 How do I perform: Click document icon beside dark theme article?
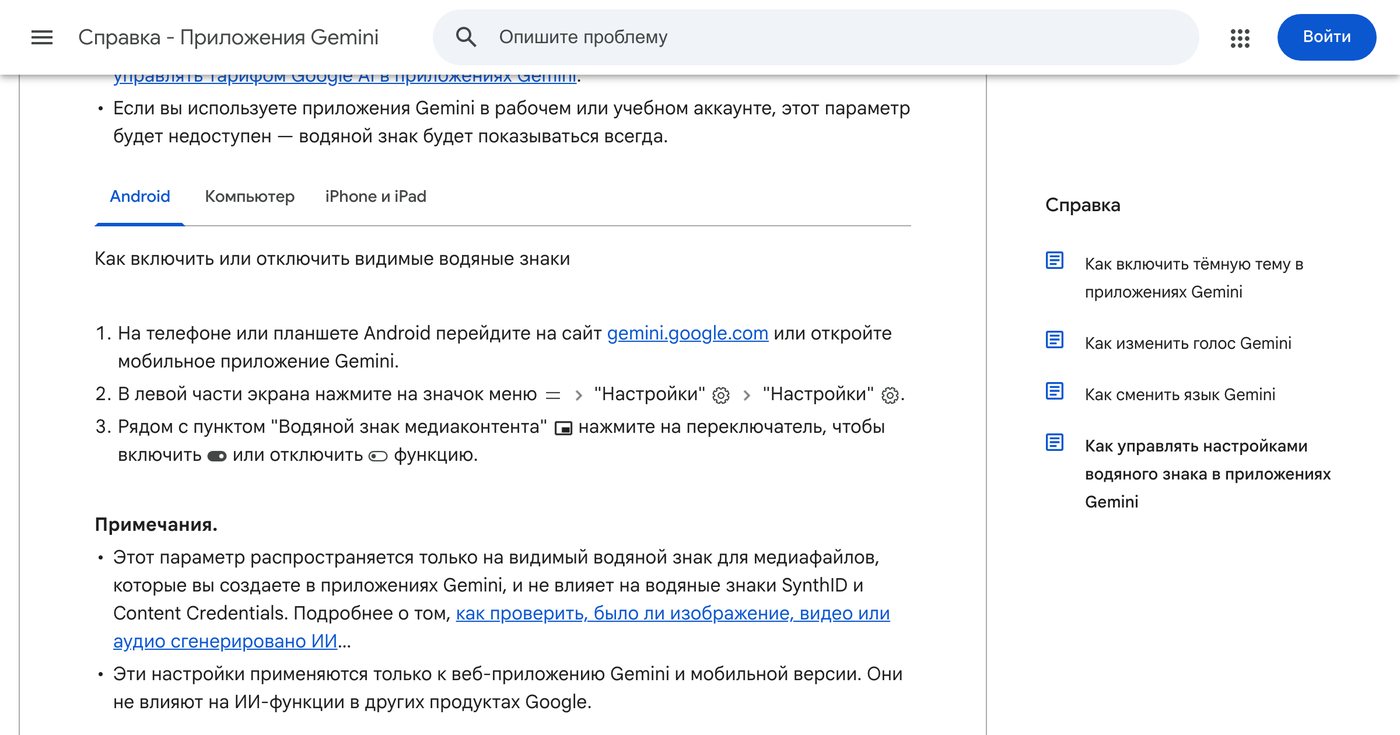pyautogui.click(x=1055, y=261)
